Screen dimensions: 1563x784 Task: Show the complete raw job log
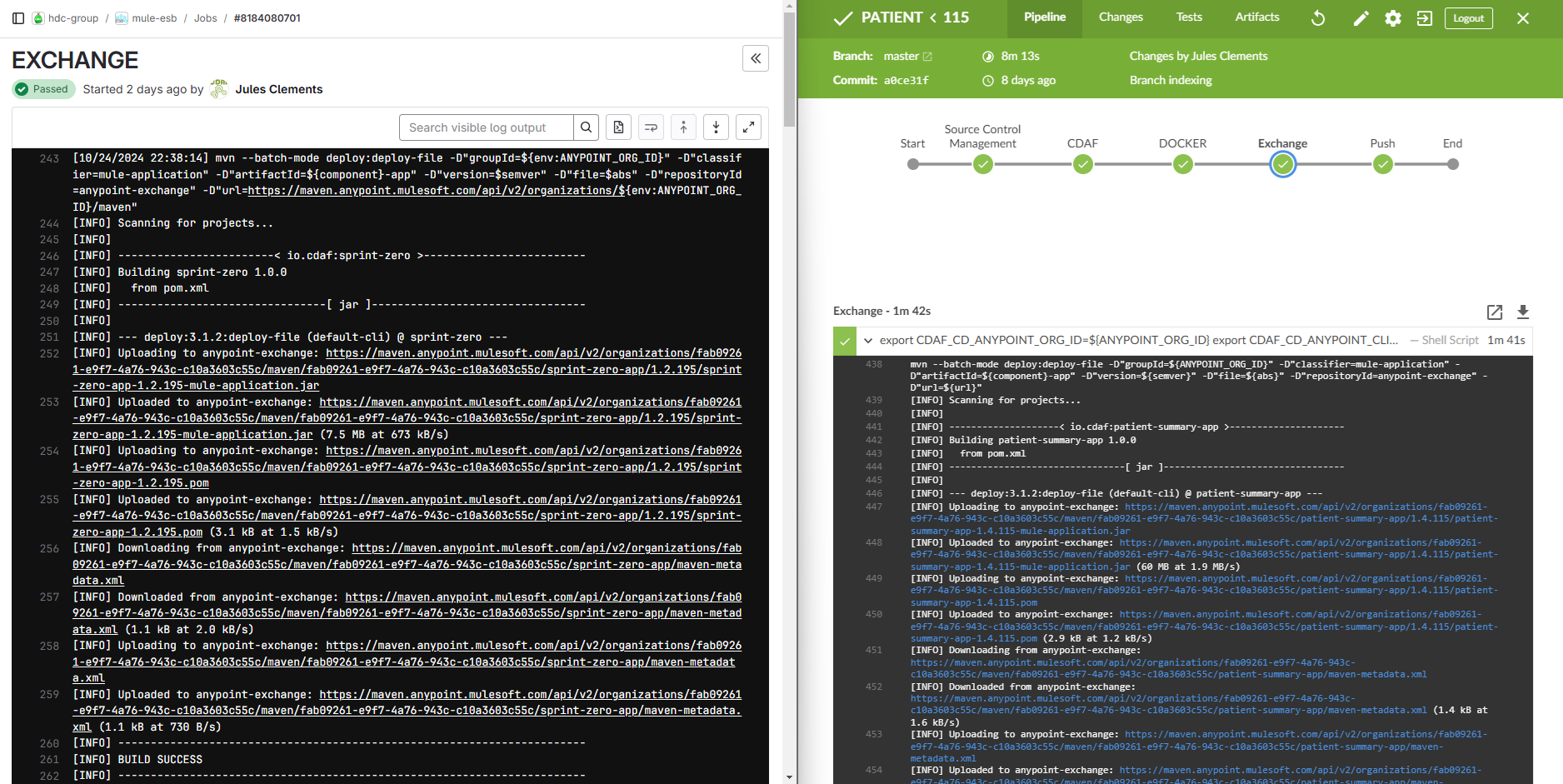click(618, 127)
